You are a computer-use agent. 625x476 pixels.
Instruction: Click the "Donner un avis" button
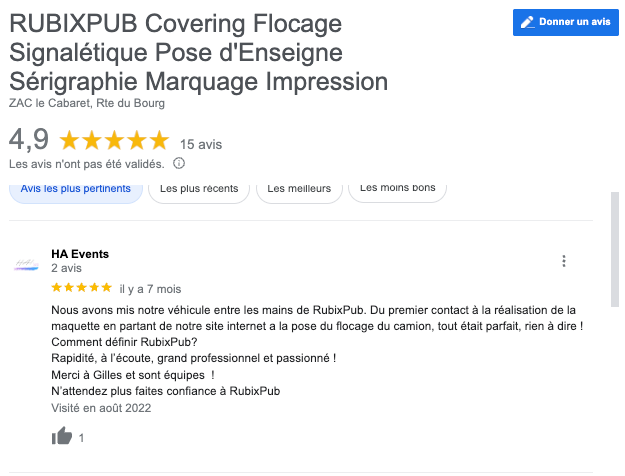coord(565,23)
